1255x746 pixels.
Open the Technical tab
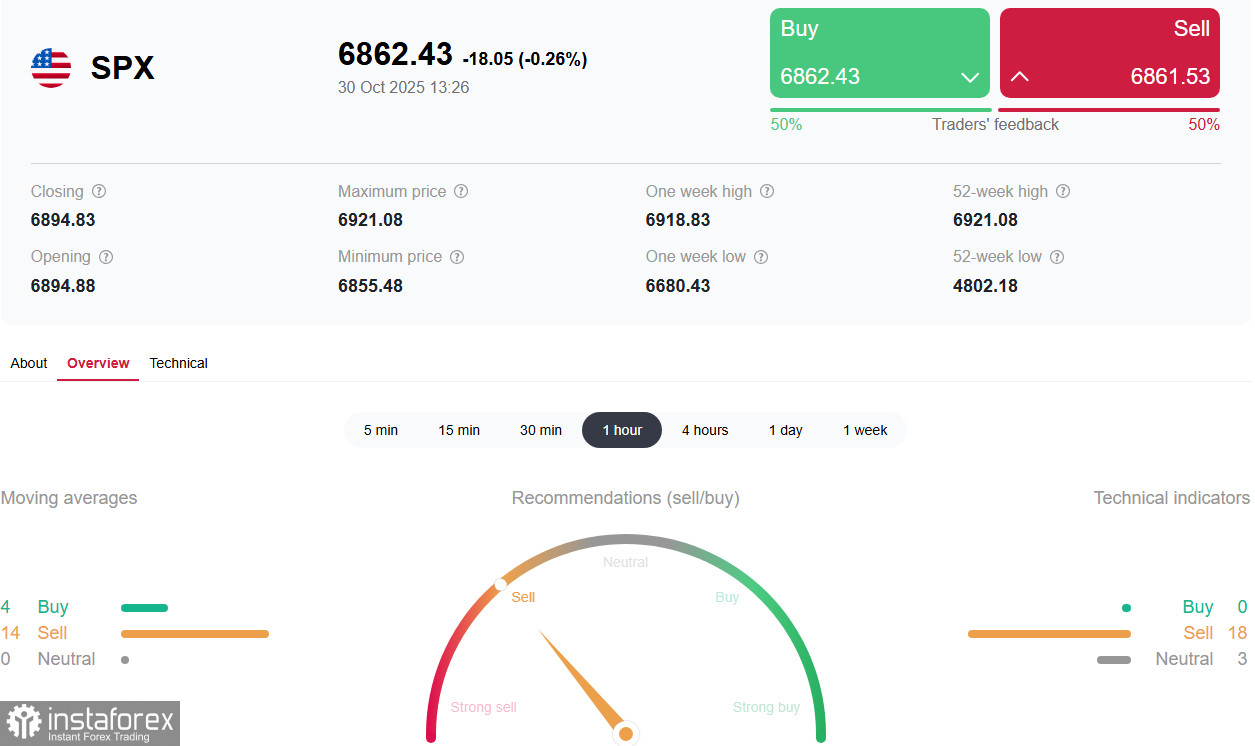[178, 363]
